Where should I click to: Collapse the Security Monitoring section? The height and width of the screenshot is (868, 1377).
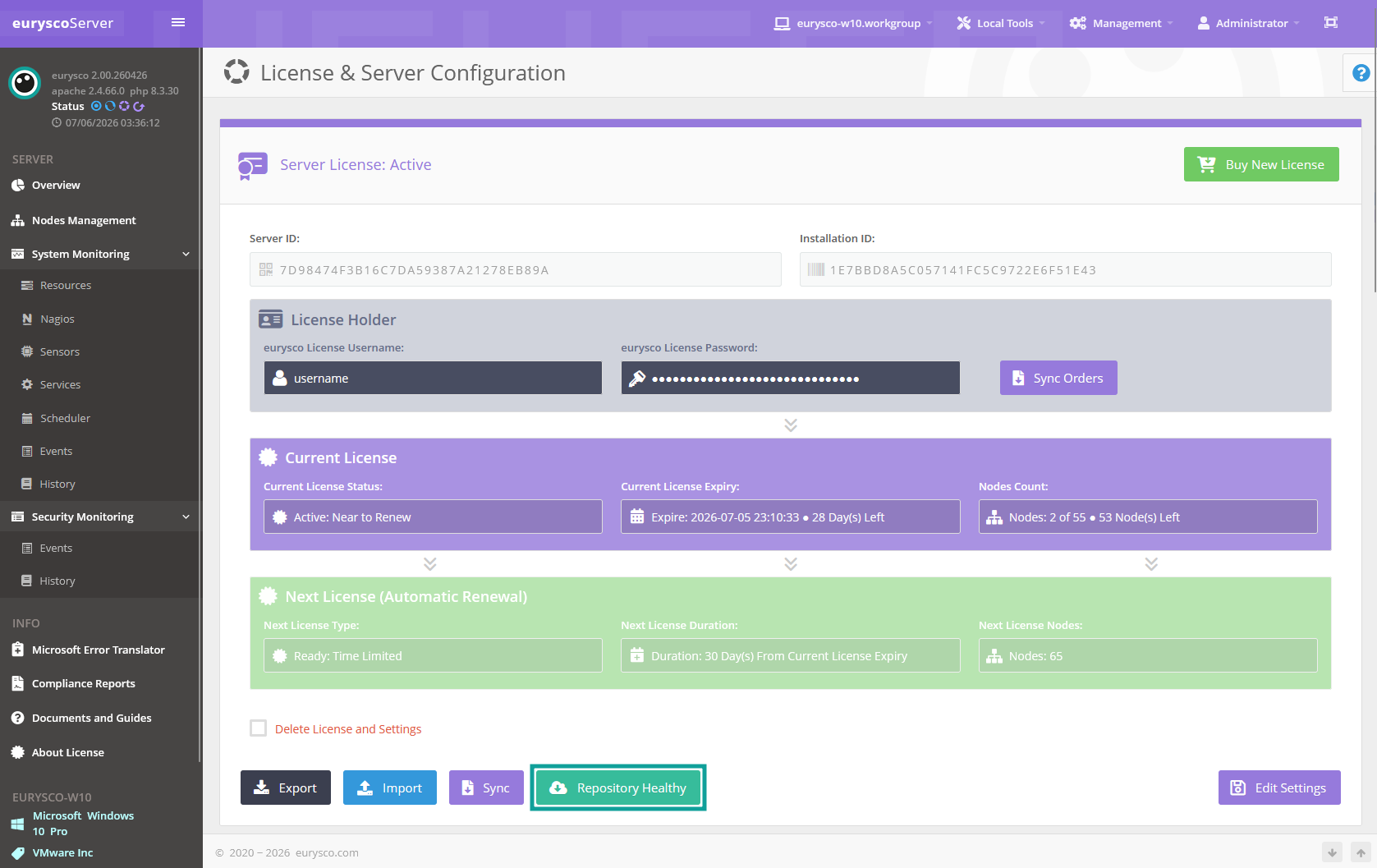[x=186, y=517]
